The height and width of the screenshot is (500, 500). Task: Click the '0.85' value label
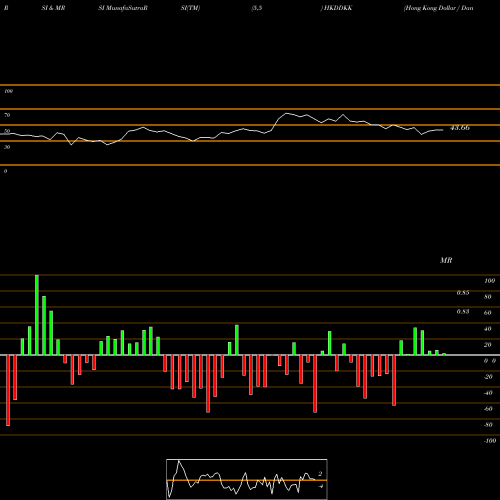[463, 293]
